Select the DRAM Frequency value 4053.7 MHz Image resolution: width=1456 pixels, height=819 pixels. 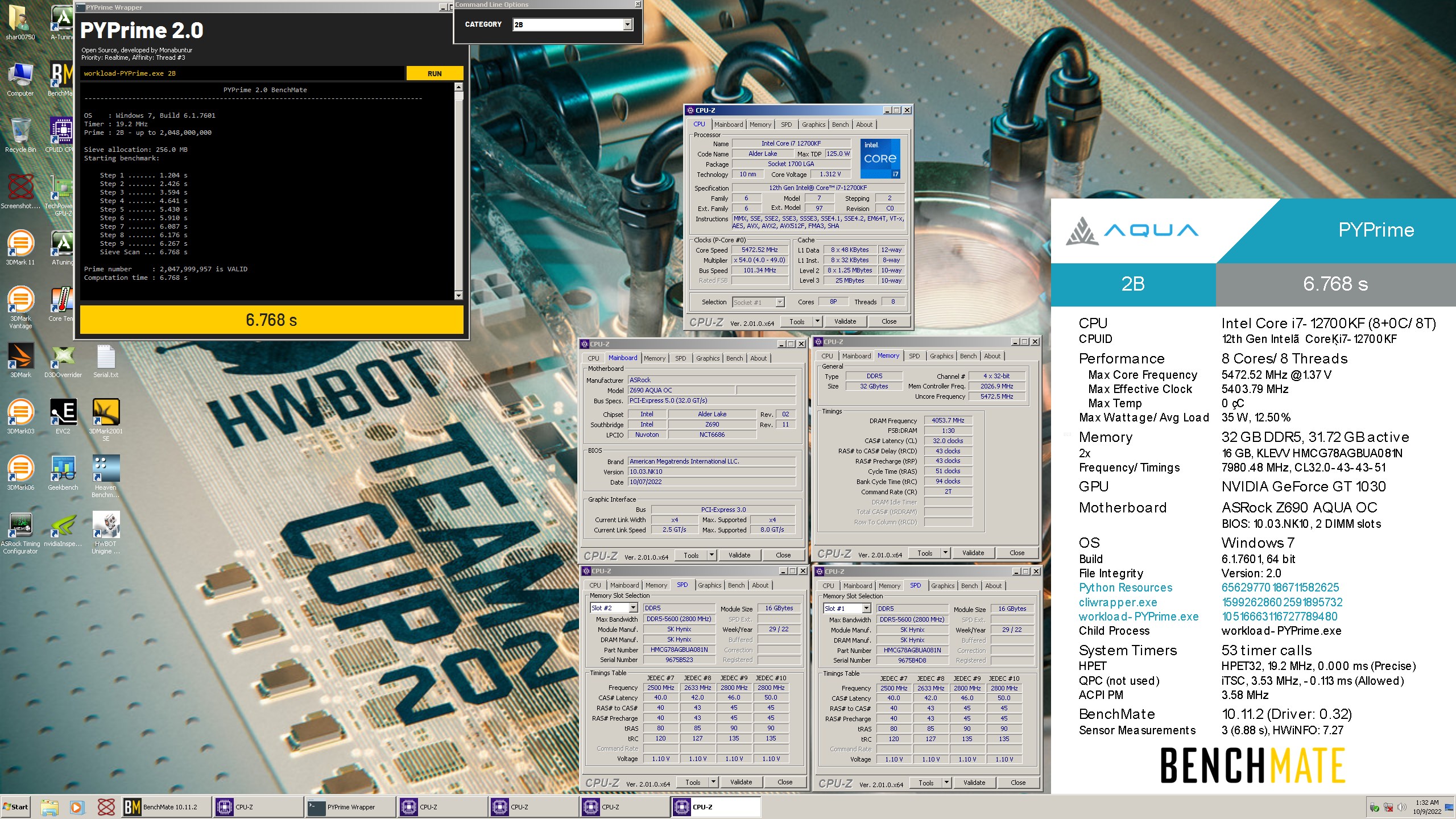coord(948,420)
